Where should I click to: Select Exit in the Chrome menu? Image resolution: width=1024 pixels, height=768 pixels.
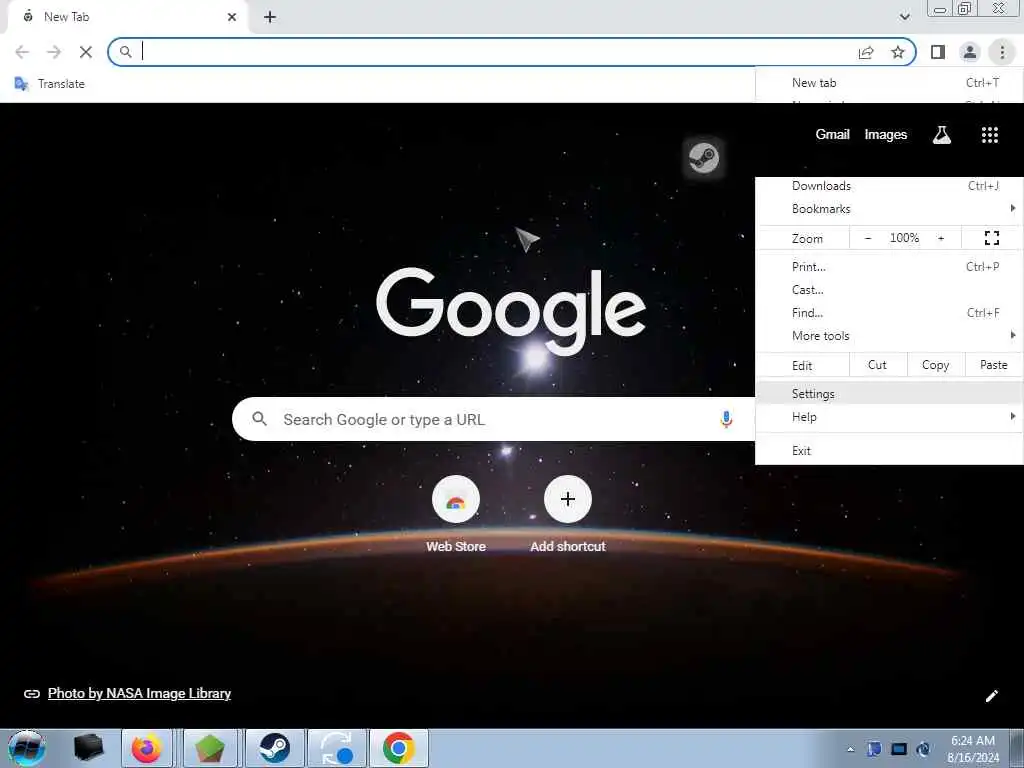[889, 451]
